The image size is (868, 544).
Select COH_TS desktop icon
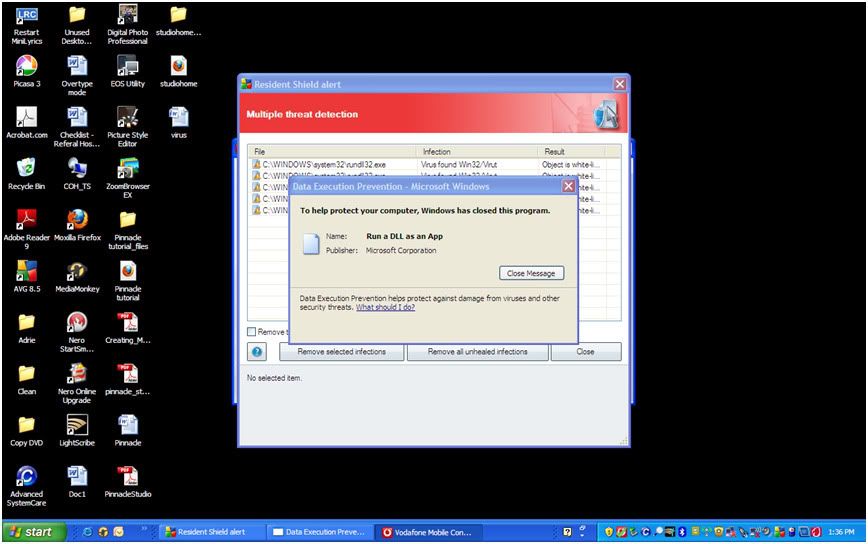pyautogui.click(x=77, y=174)
